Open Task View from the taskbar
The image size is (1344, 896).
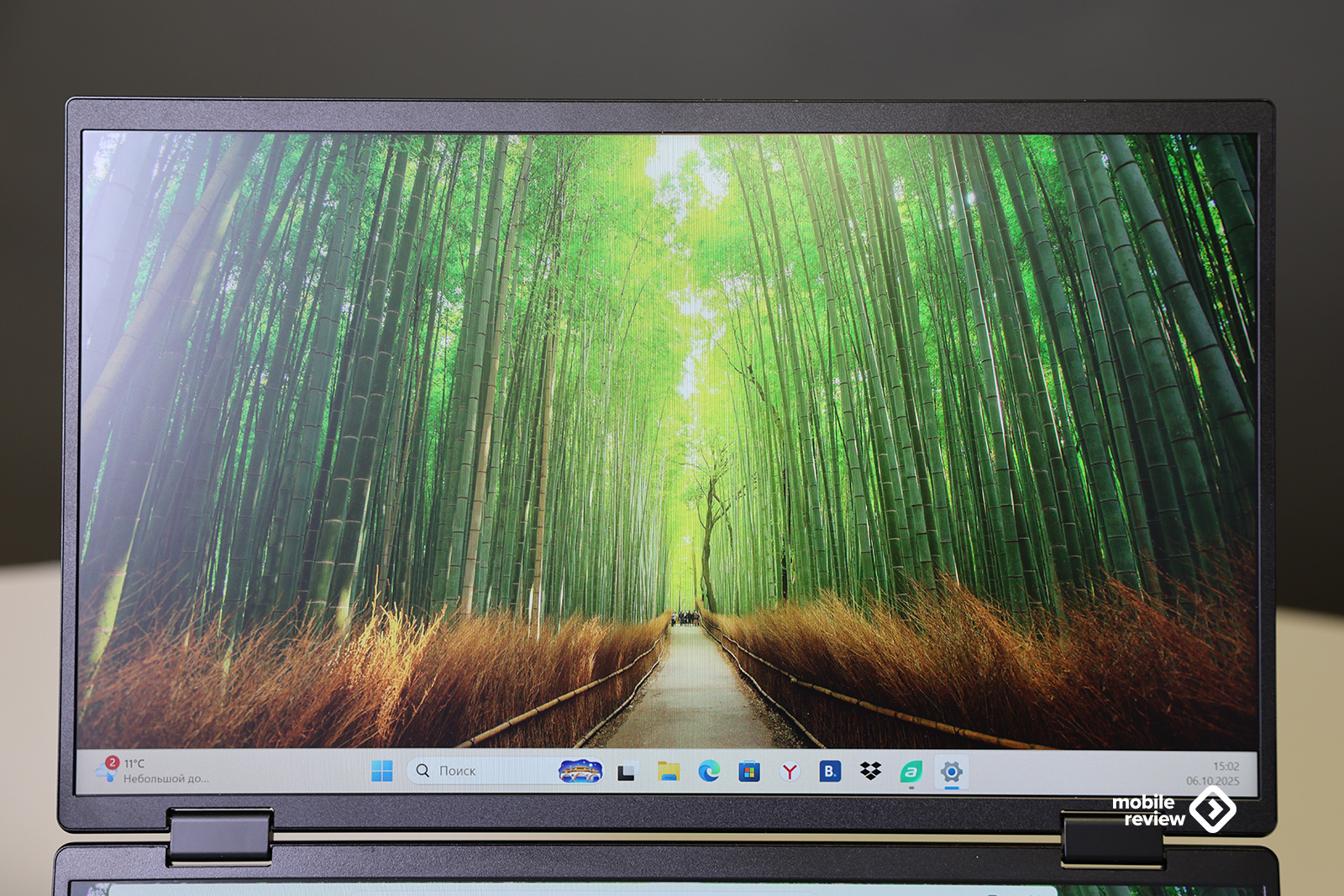click(x=627, y=772)
